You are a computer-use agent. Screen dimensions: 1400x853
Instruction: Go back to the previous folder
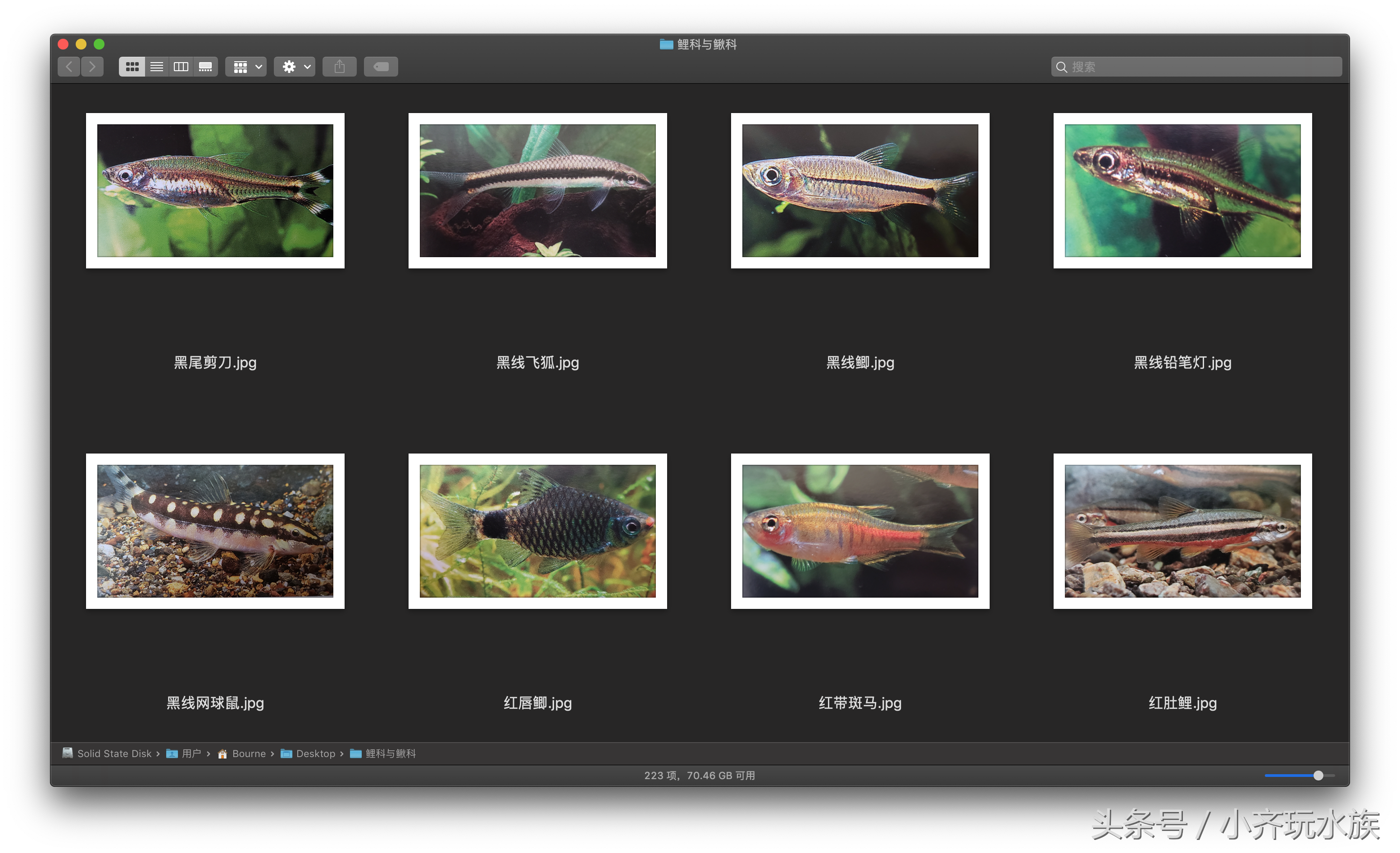coord(69,67)
